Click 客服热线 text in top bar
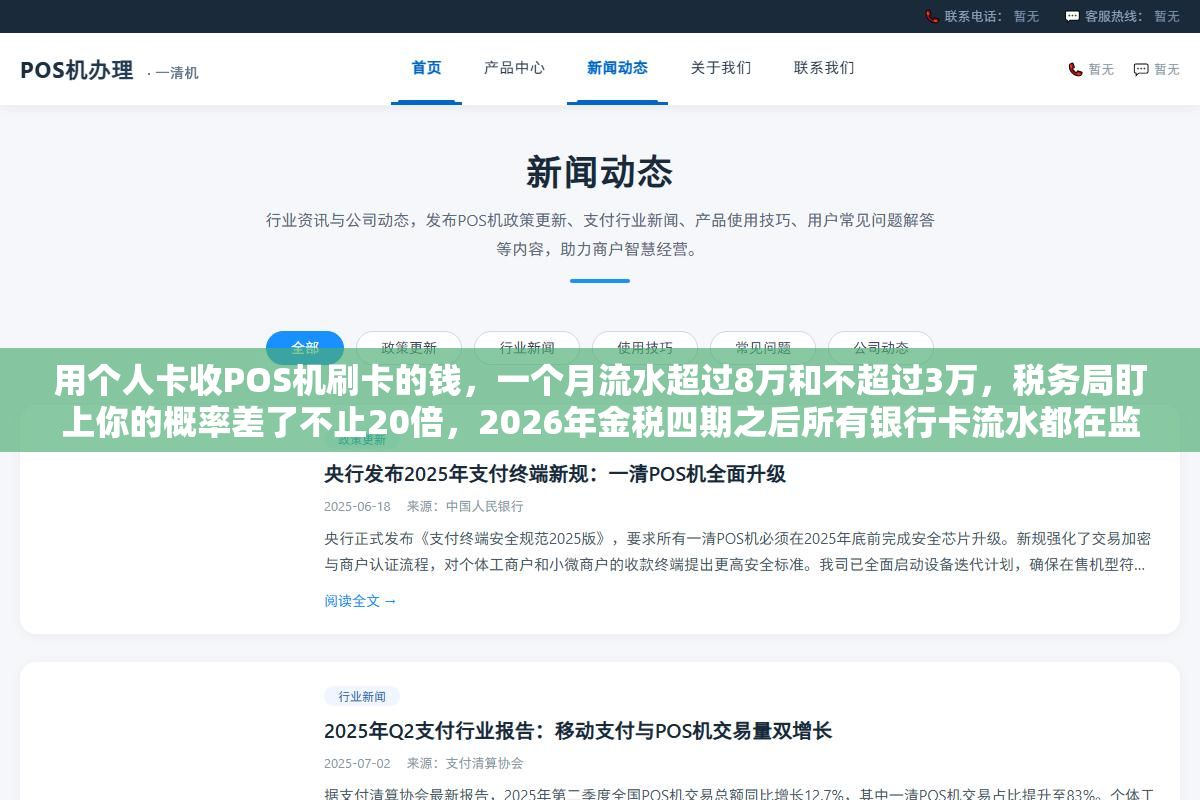Screen dimensions: 1200x800 (1116, 16)
